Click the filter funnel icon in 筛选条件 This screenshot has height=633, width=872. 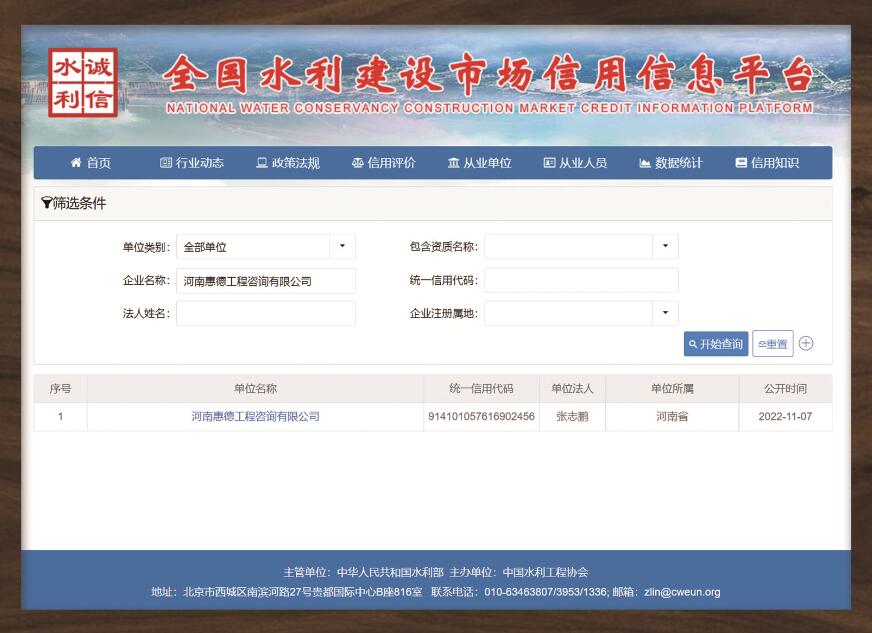46,204
